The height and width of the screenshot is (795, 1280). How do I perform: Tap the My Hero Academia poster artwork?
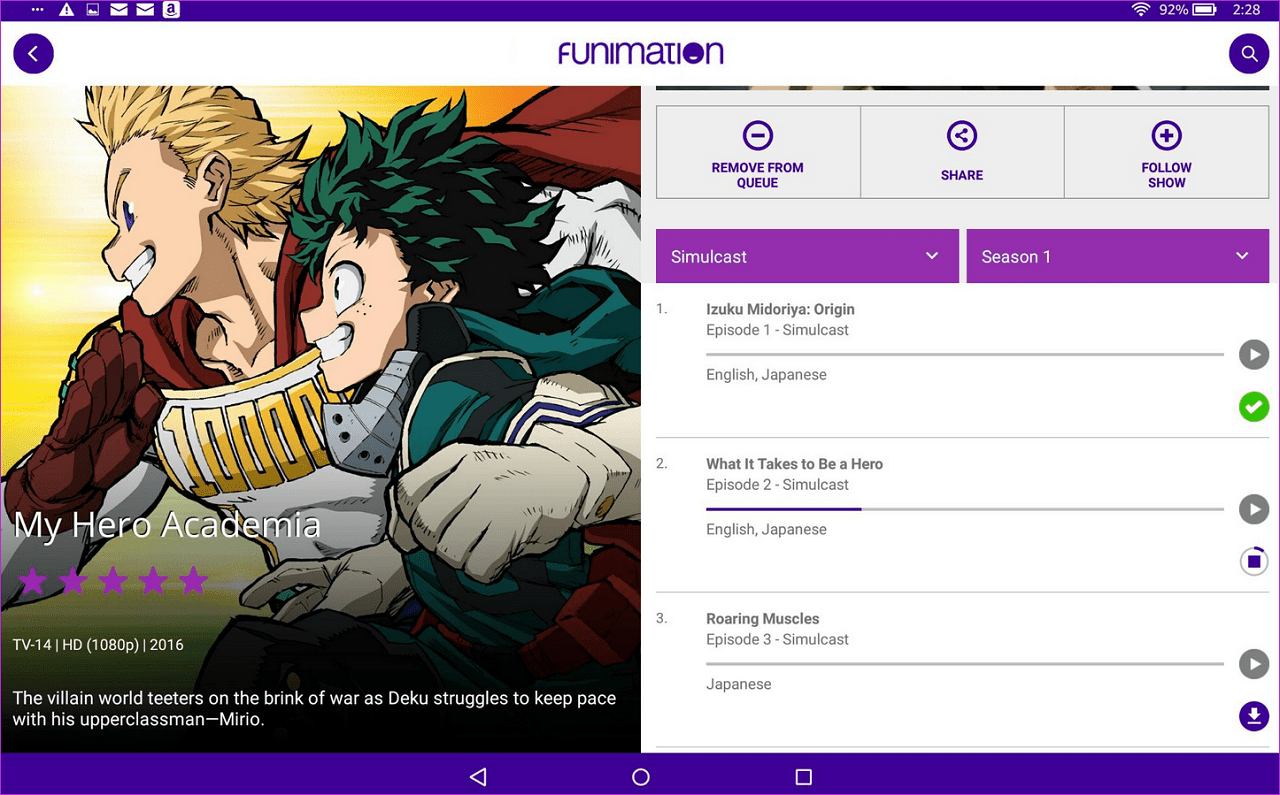point(320,419)
